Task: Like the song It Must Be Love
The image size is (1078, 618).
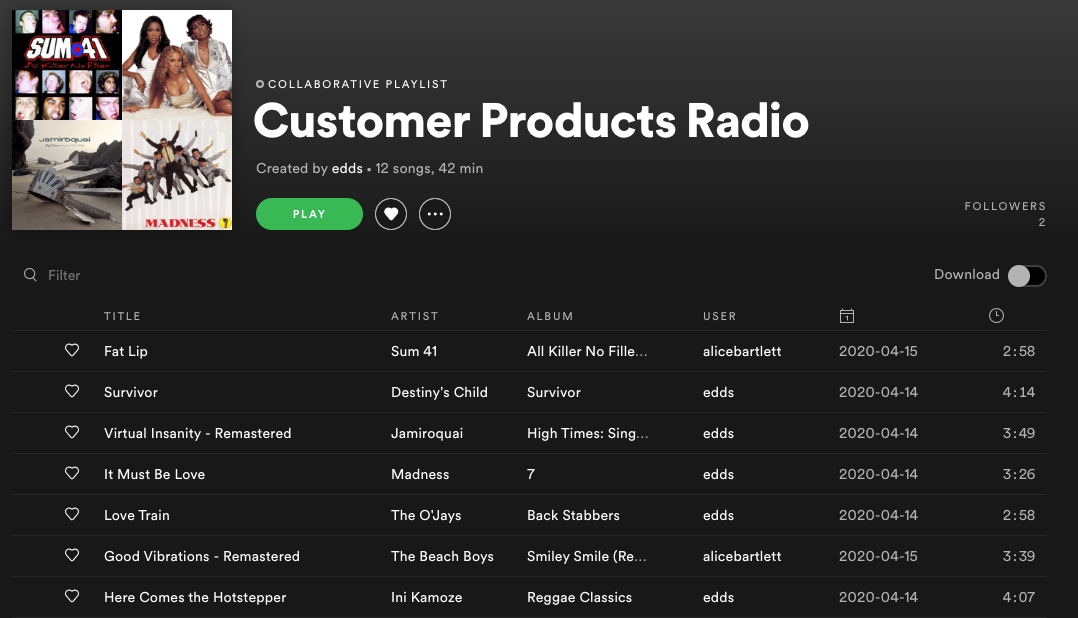Action: coord(71,474)
